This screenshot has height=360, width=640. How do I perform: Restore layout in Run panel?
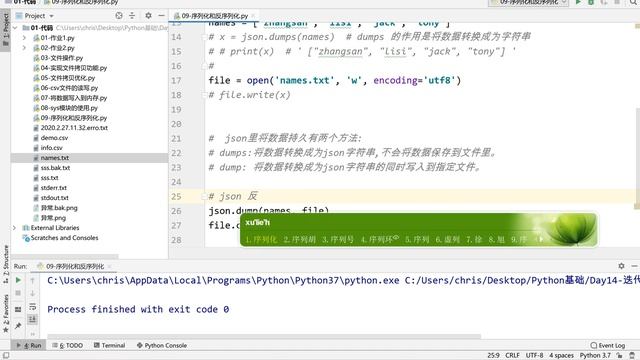[18, 309]
